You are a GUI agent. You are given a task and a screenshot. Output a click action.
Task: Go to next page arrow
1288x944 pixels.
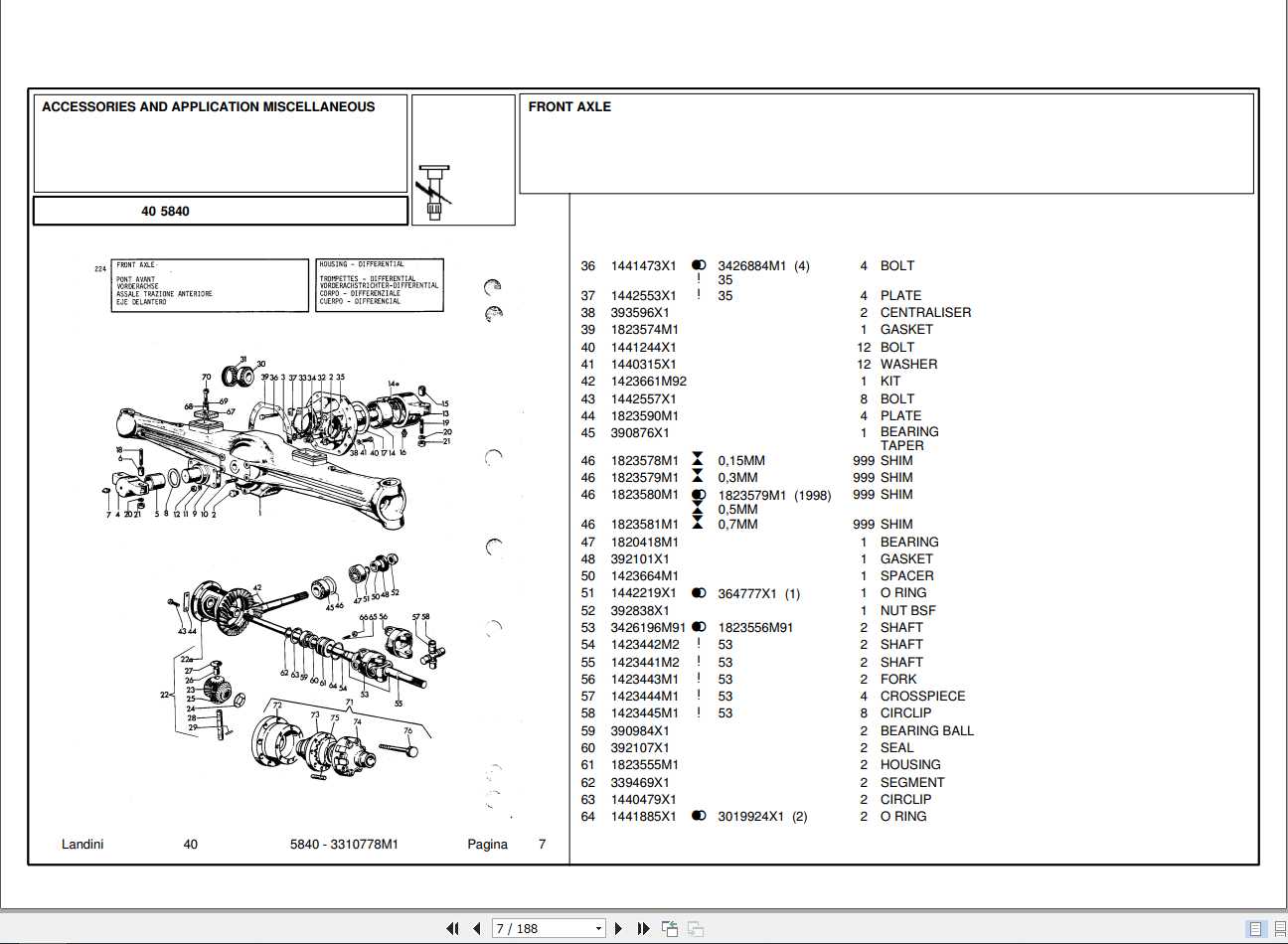click(619, 928)
